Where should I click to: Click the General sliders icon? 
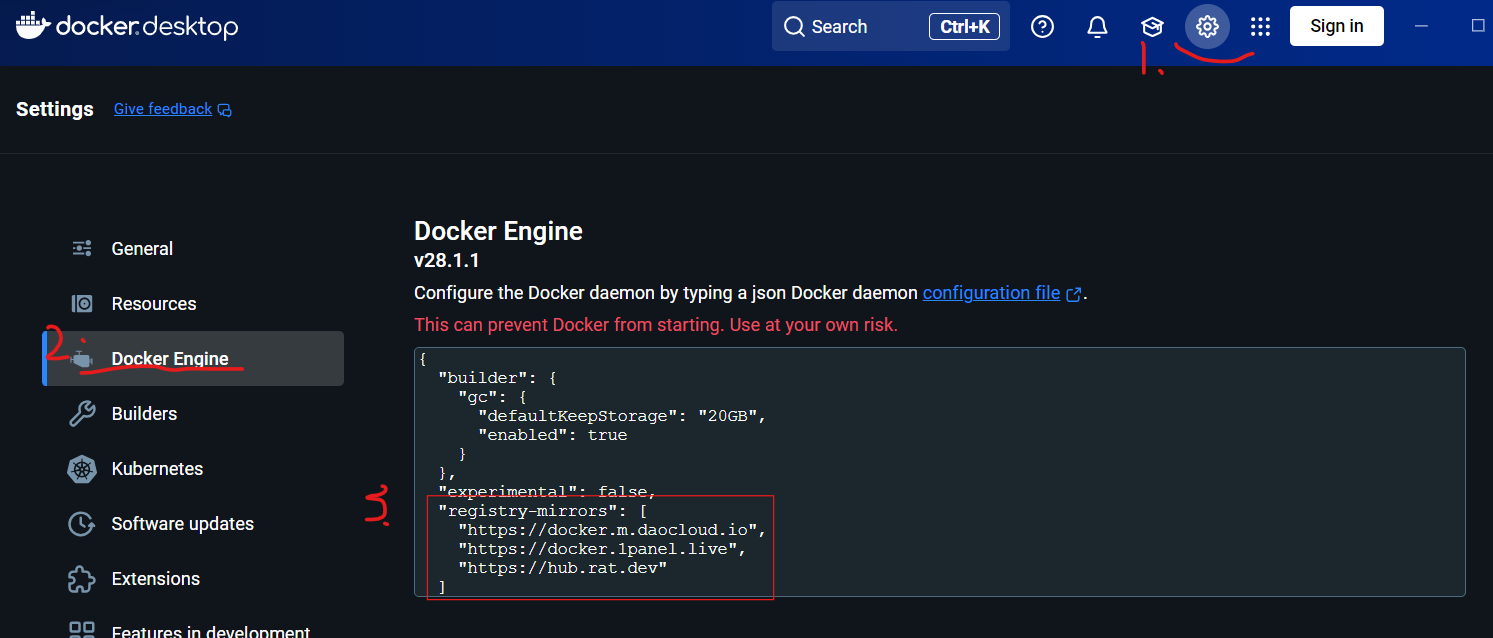click(82, 249)
